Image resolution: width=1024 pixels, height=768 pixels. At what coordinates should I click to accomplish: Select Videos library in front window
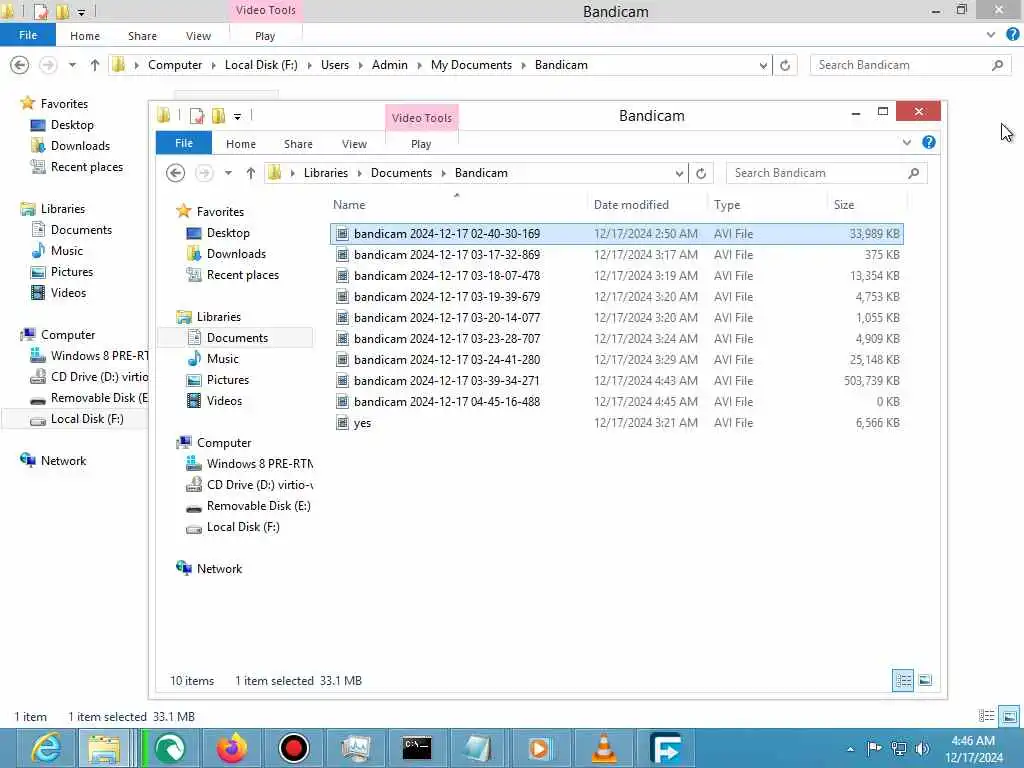(224, 401)
